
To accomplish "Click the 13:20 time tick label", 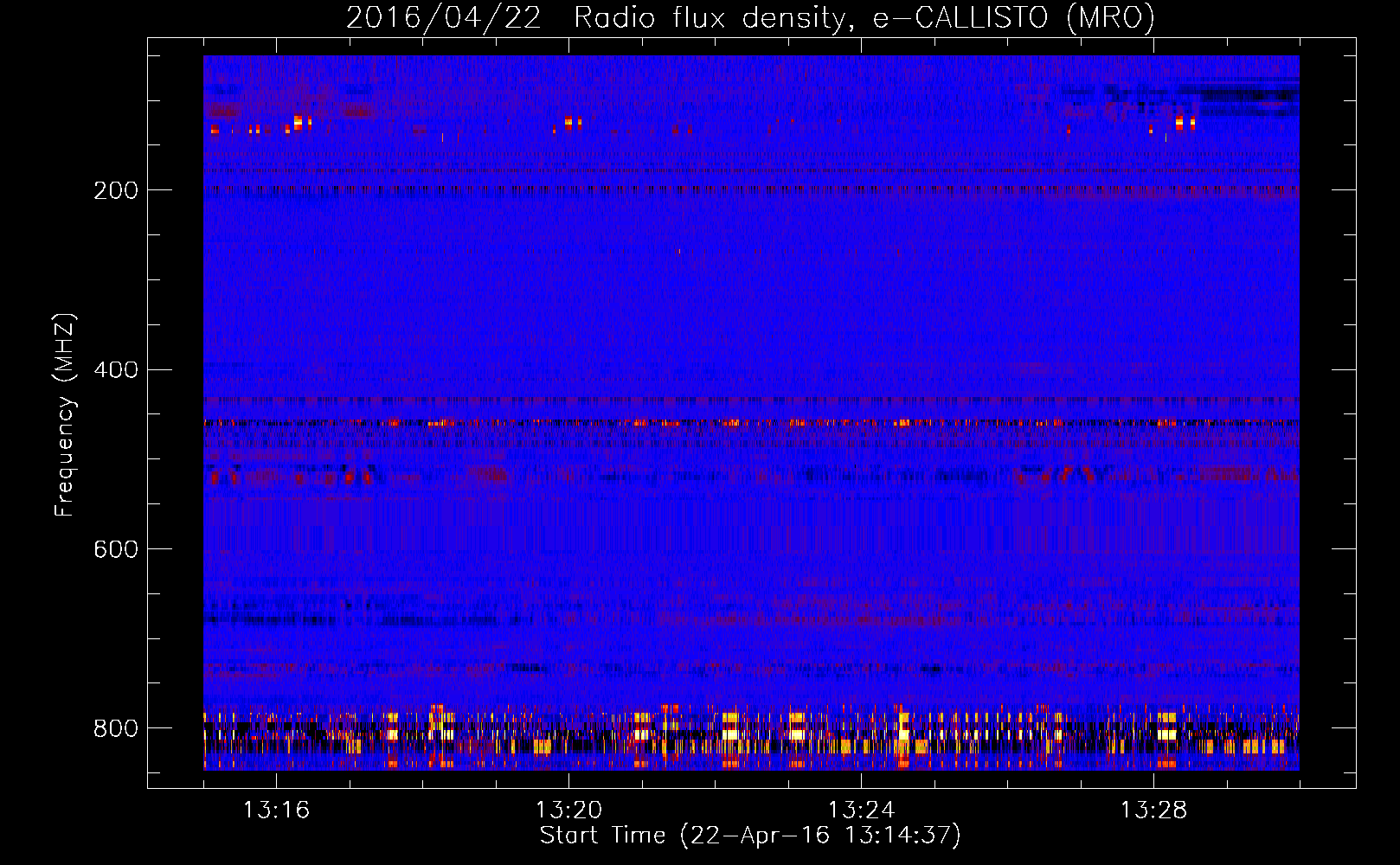I will pos(568,810).
